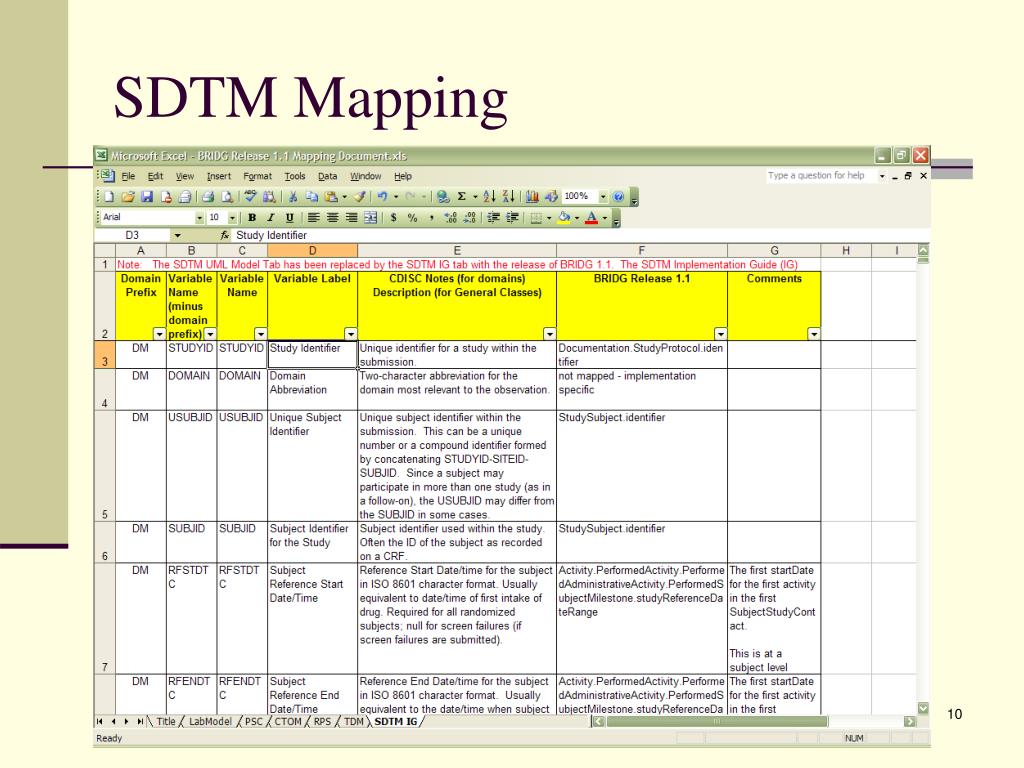This screenshot has width=1024, height=768.
Task: Select the Format Painter brush
Action: (x=360, y=197)
